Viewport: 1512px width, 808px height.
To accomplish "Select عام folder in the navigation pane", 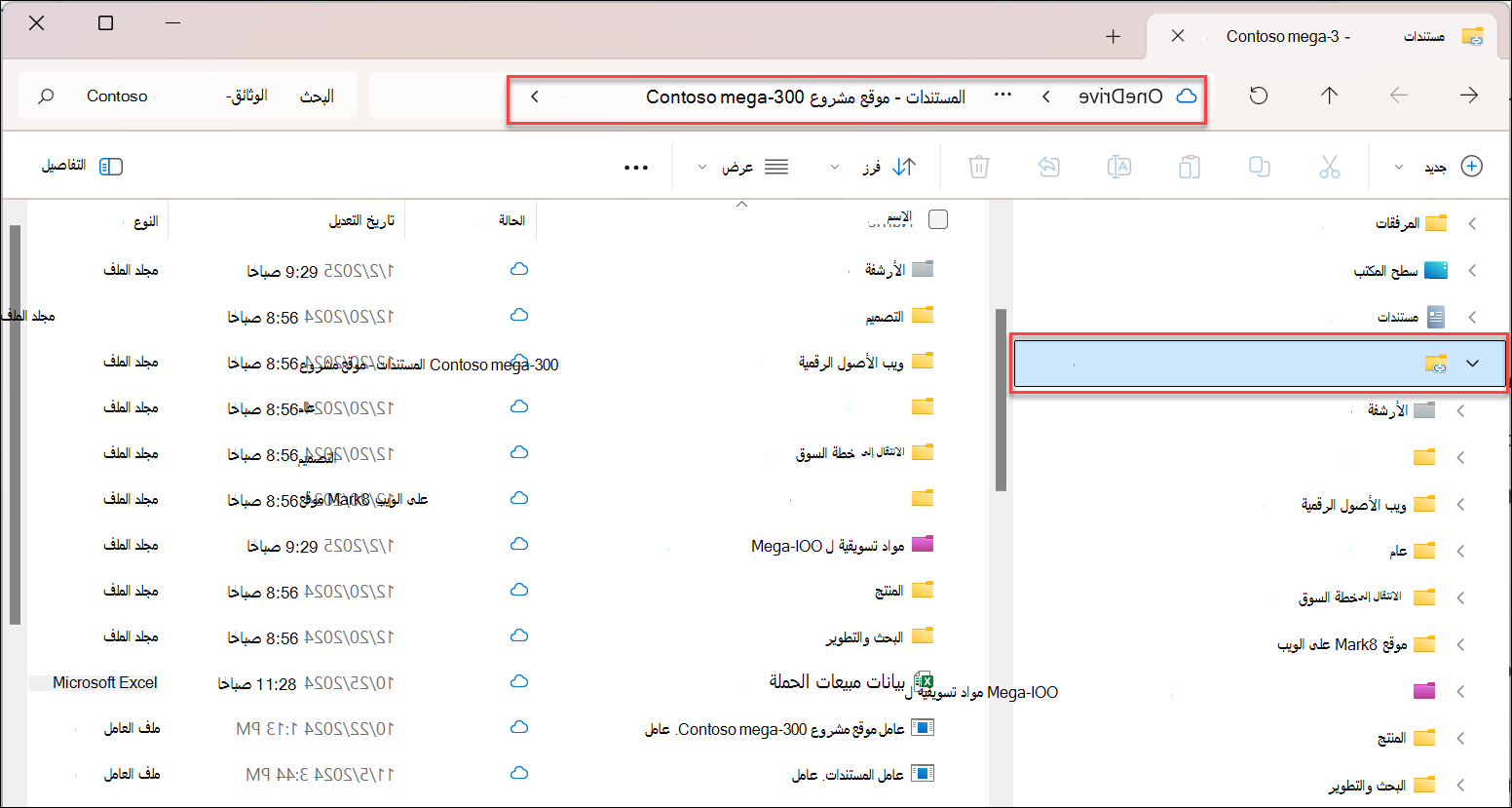I will pos(1412,551).
